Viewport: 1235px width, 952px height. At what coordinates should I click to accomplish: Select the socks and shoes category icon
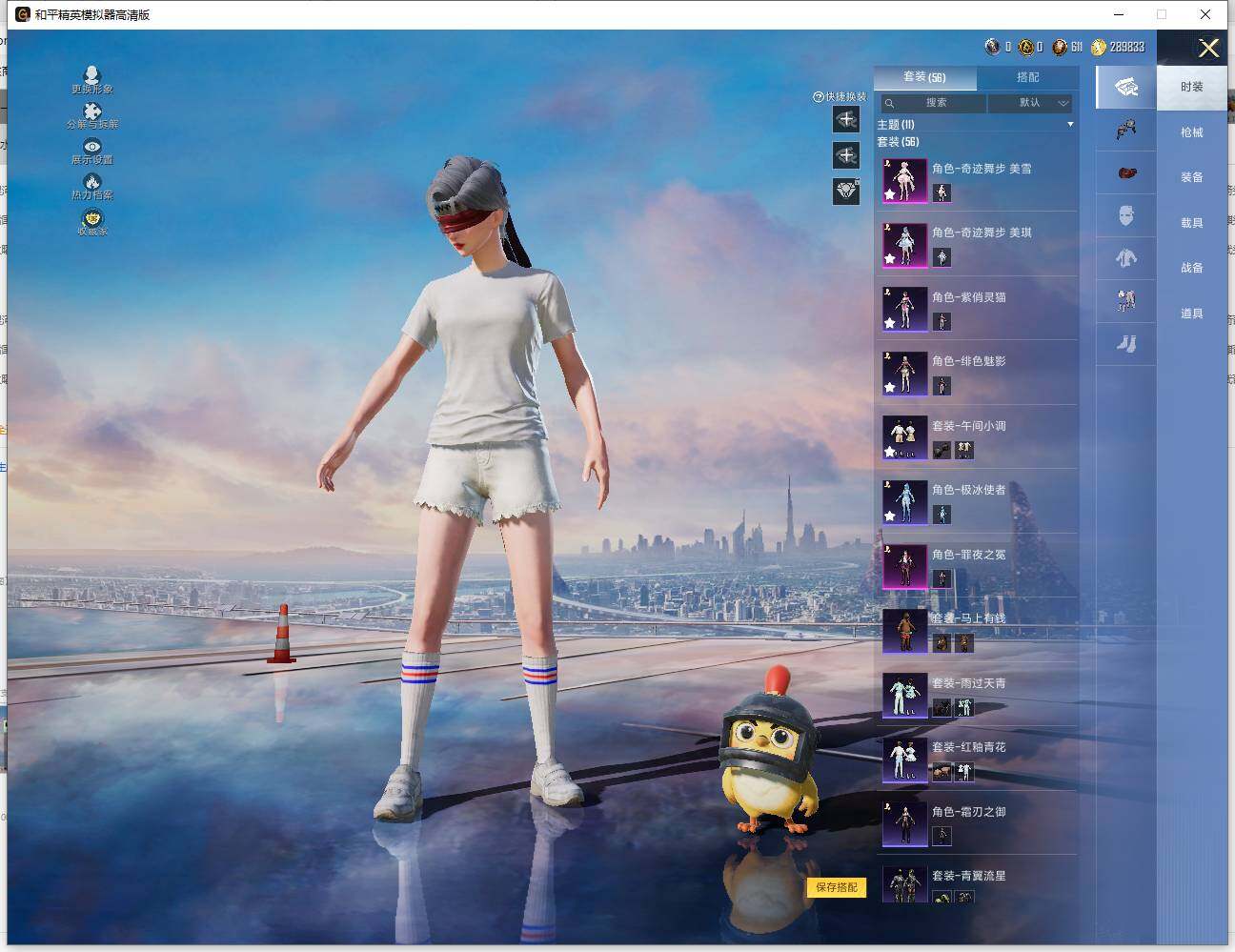click(x=1125, y=344)
